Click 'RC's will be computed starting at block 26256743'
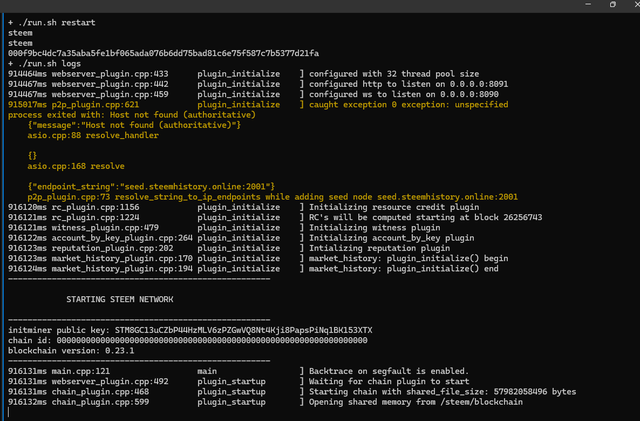 pos(425,217)
